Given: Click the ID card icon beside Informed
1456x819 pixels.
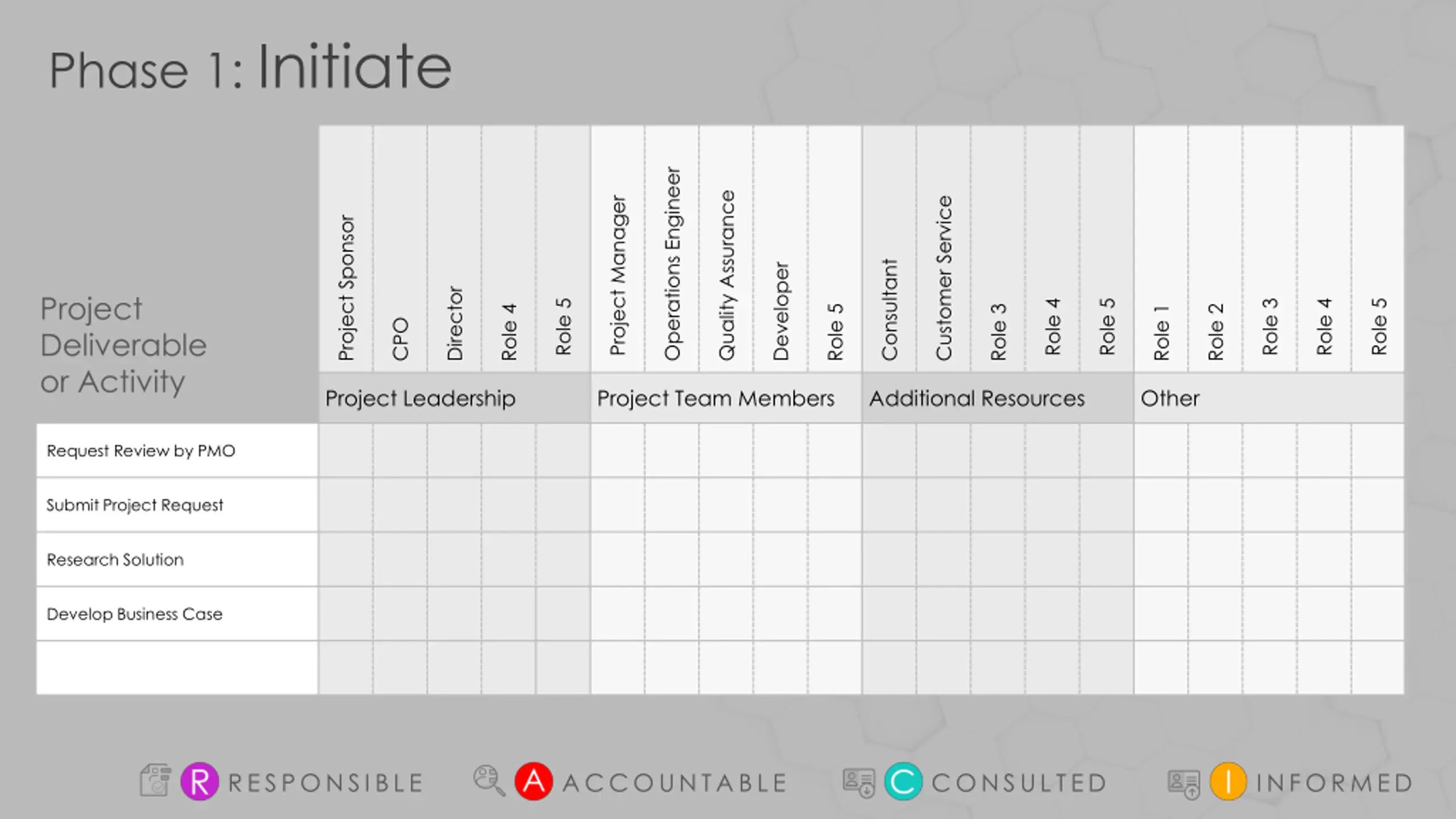Looking at the screenshot, I should point(1184,784).
